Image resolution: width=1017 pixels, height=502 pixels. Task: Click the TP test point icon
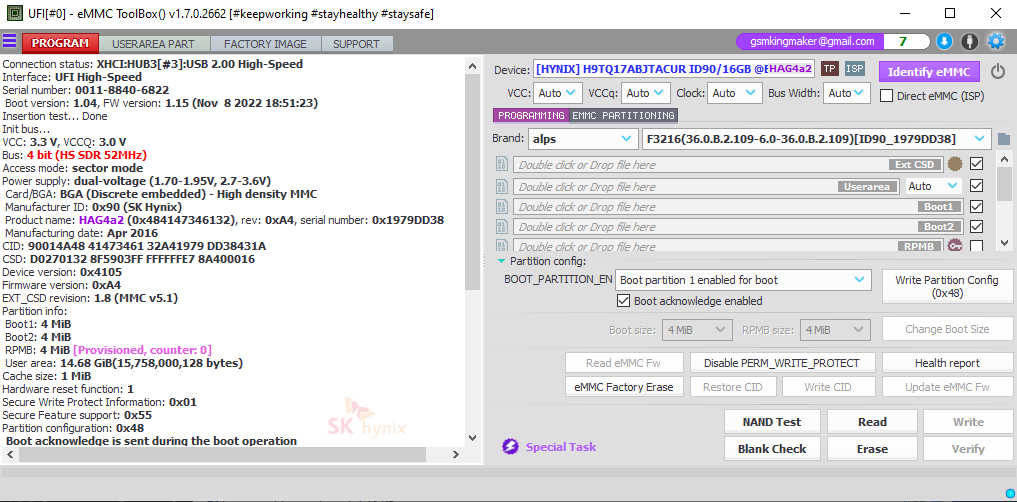click(x=830, y=69)
